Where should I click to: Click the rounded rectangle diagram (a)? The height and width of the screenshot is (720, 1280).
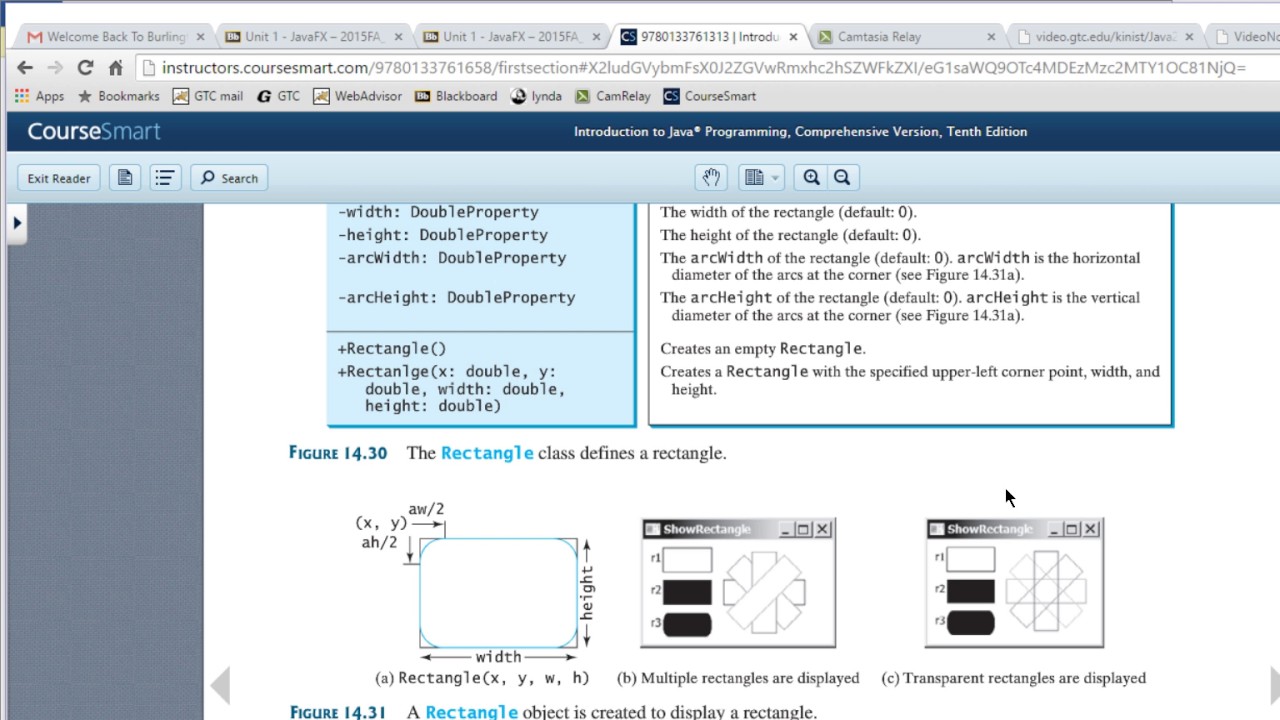[498, 593]
